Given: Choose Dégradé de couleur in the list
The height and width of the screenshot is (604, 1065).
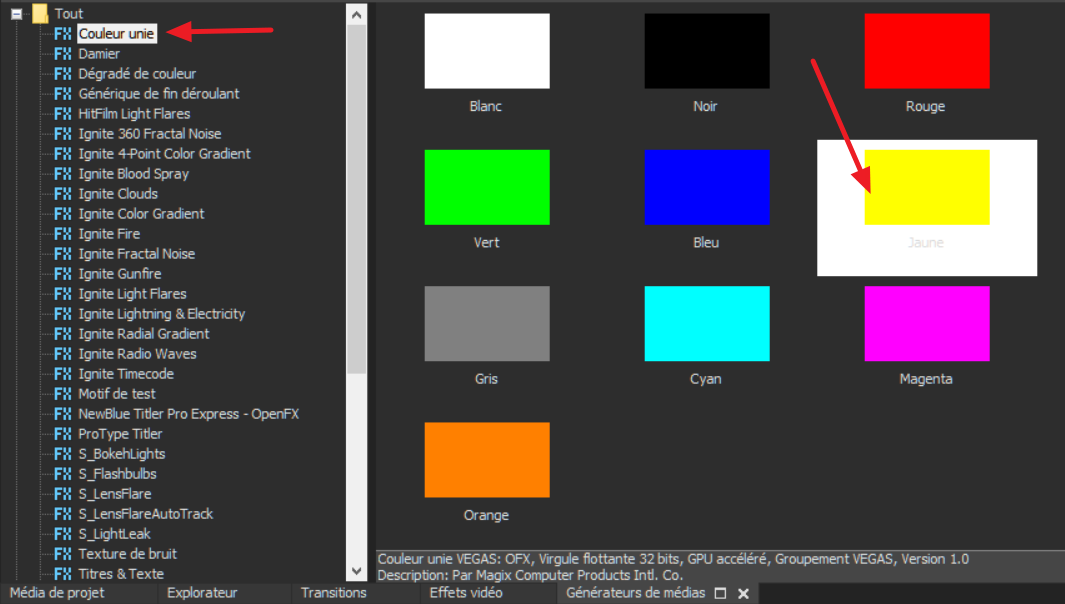Looking at the screenshot, I should point(137,73).
